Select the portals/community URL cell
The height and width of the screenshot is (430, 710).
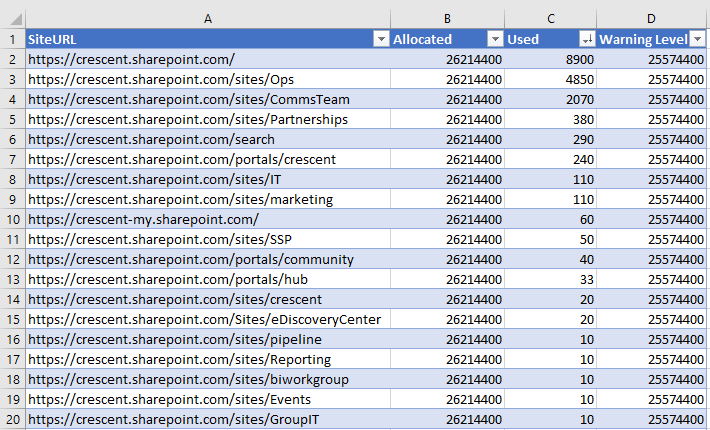(x=208, y=259)
